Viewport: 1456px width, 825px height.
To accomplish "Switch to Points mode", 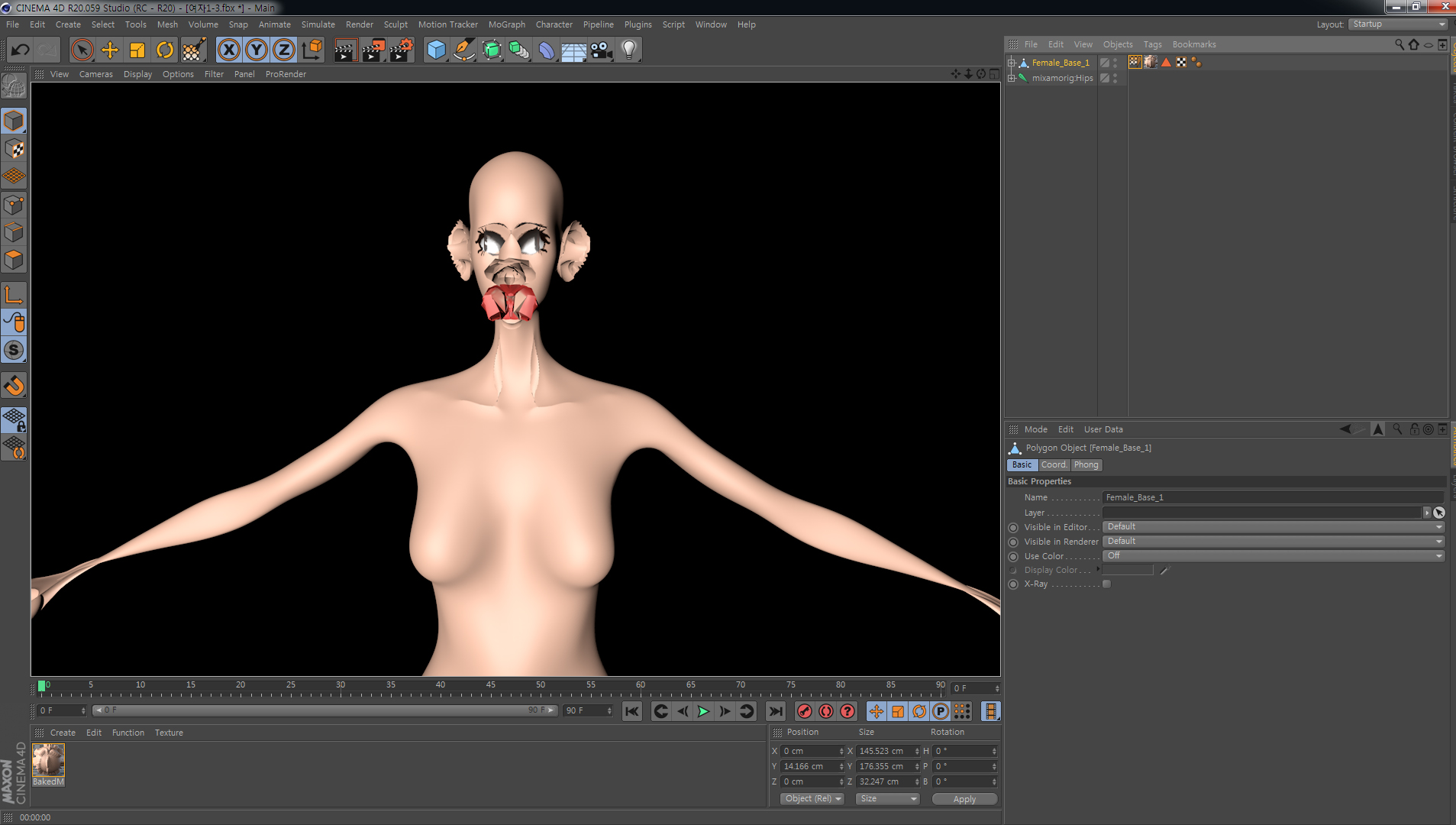I will click(x=14, y=205).
